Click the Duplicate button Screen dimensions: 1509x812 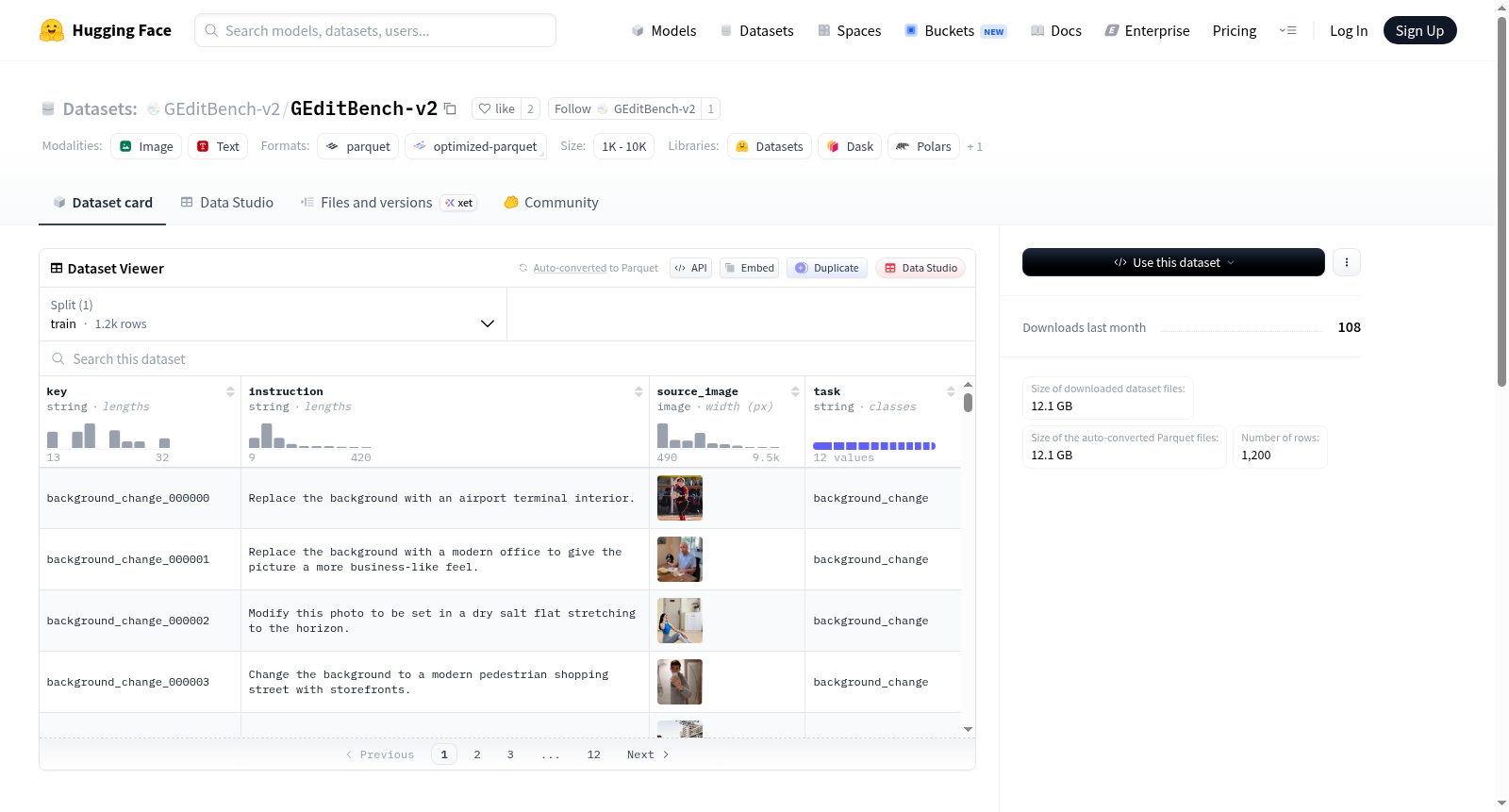[827, 268]
